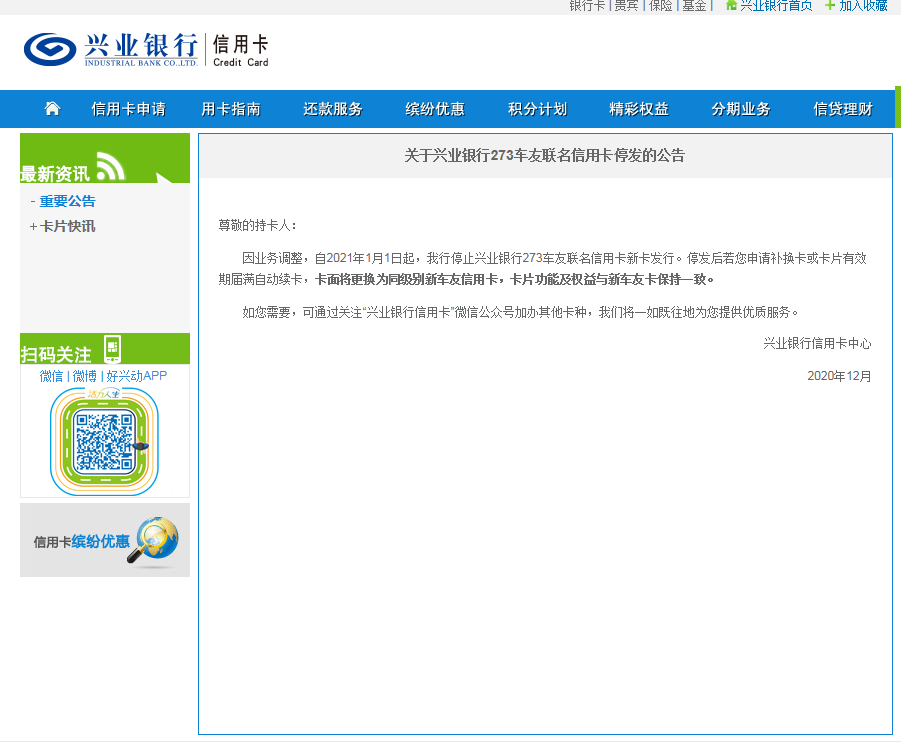The image size is (901, 742).
Task: Collapse the 重要公告 section using its minus sign
Action: coord(33,201)
